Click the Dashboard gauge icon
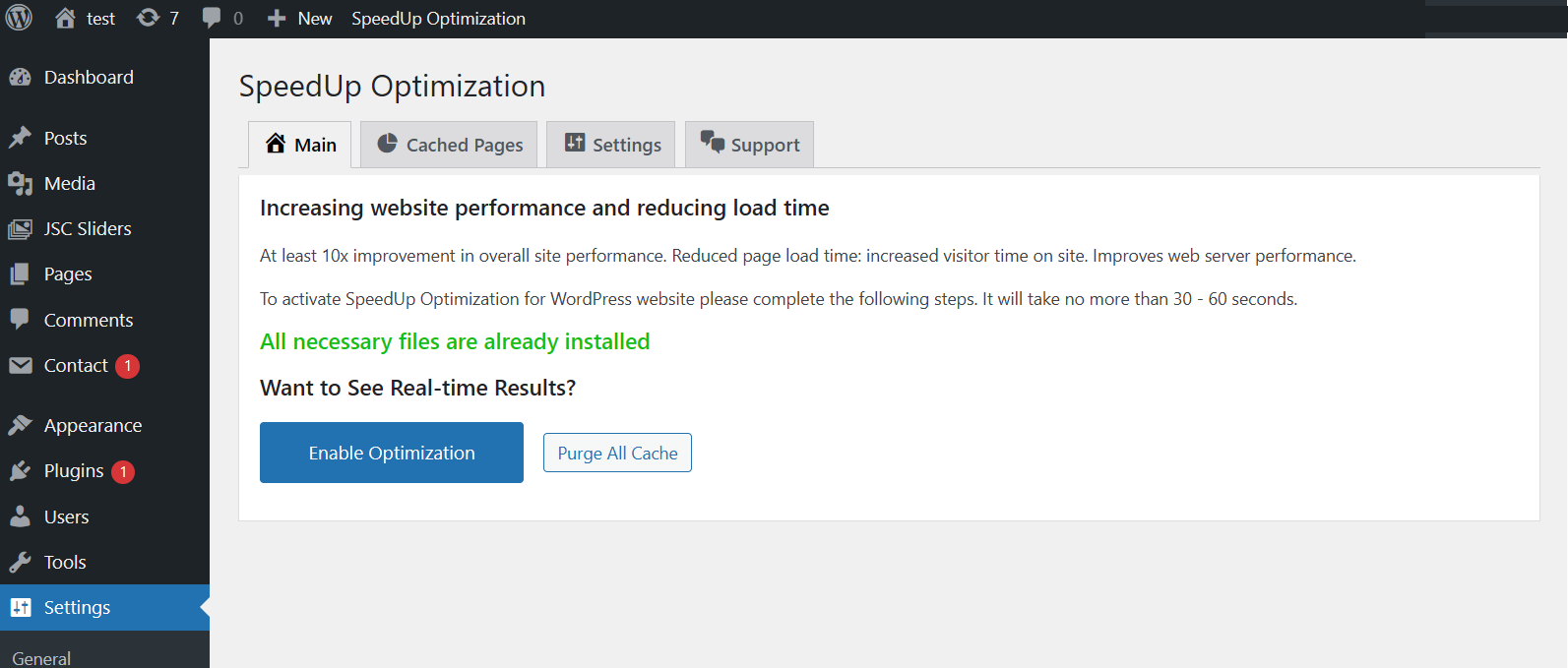The width and height of the screenshot is (1568, 668). [20, 78]
